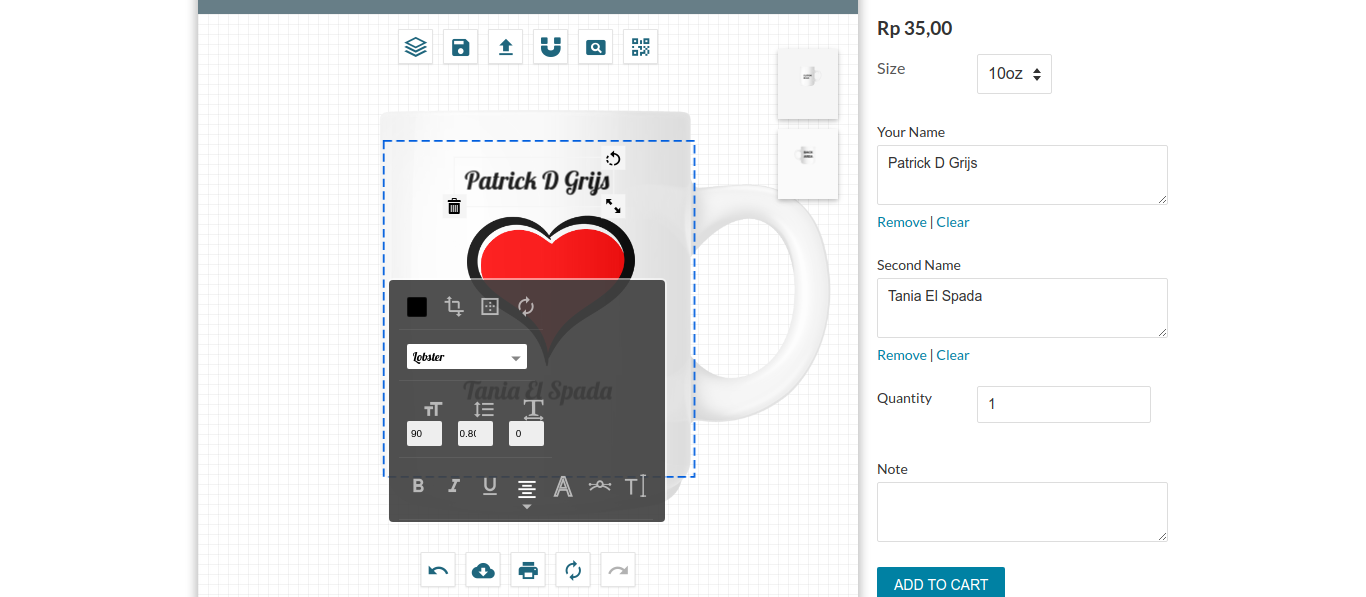Image resolution: width=1366 pixels, height=597 pixels.
Task: Click the Note text area
Action: tap(1022, 512)
